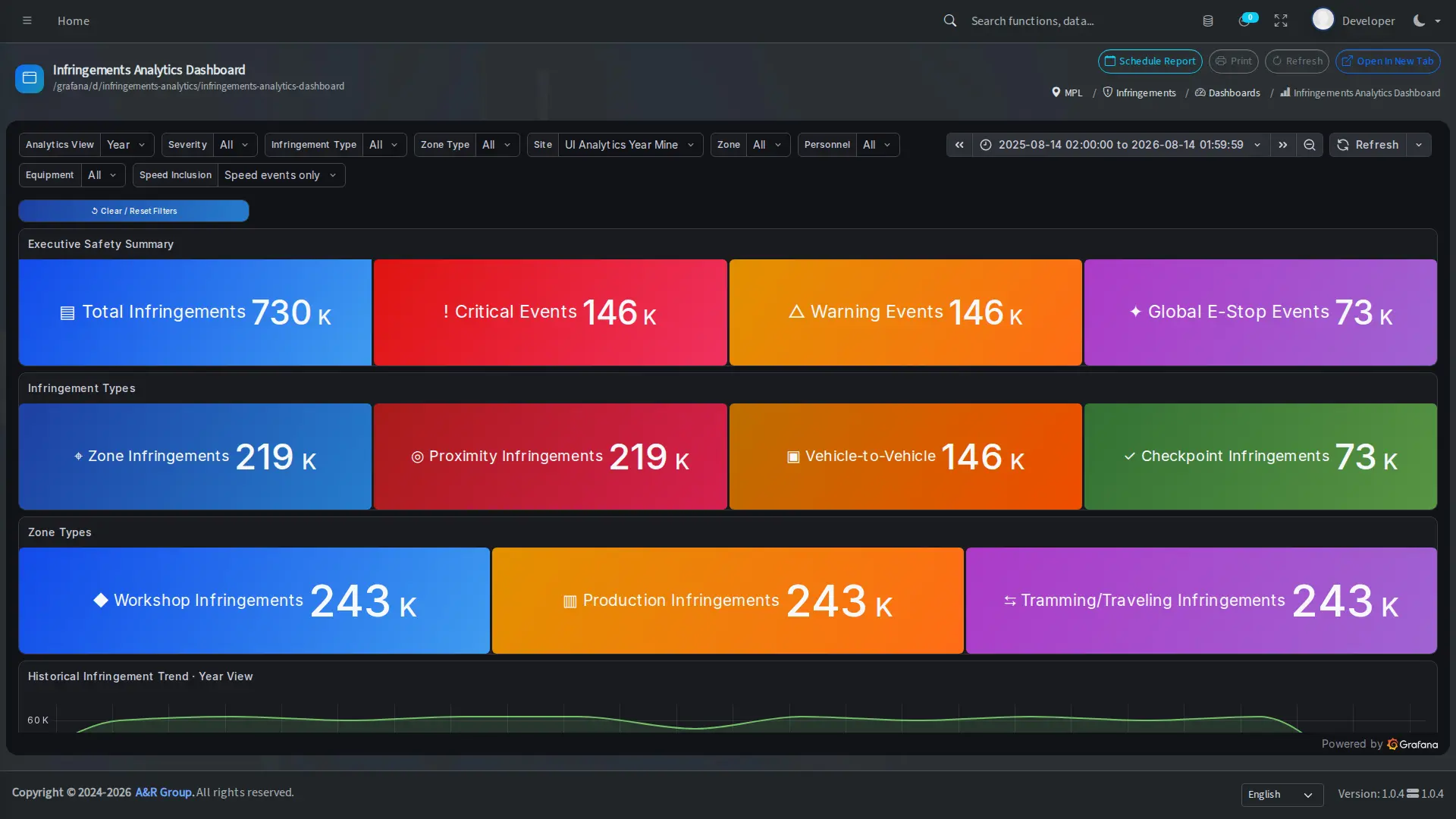Change Site UI Analytics Year Mine
This screenshot has width=1456, height=819.
click(629, 145)
